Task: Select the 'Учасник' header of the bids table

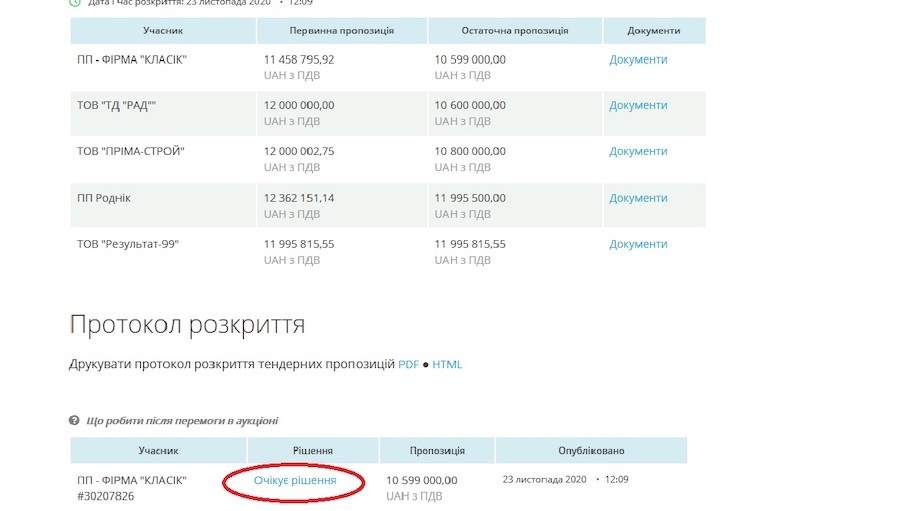Action: pos(163,31)
